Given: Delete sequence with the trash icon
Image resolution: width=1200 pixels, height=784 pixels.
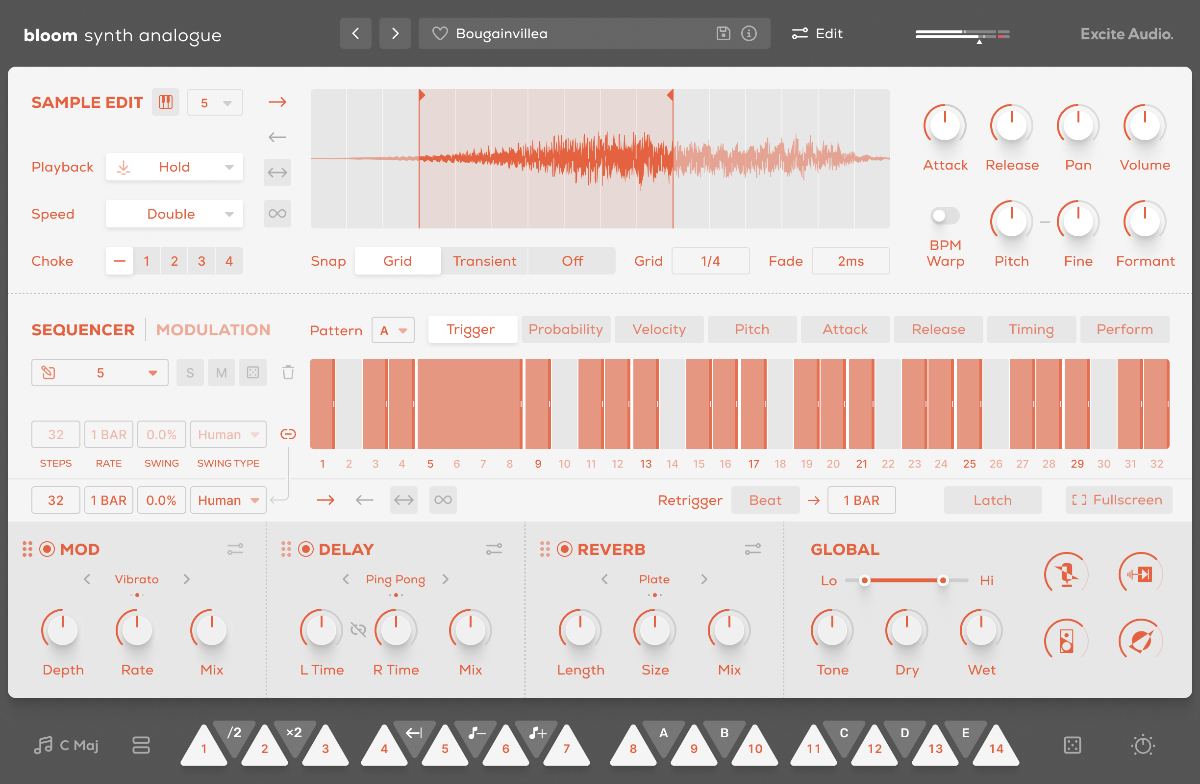Looking at the screenshot, I should click(288, 373).
